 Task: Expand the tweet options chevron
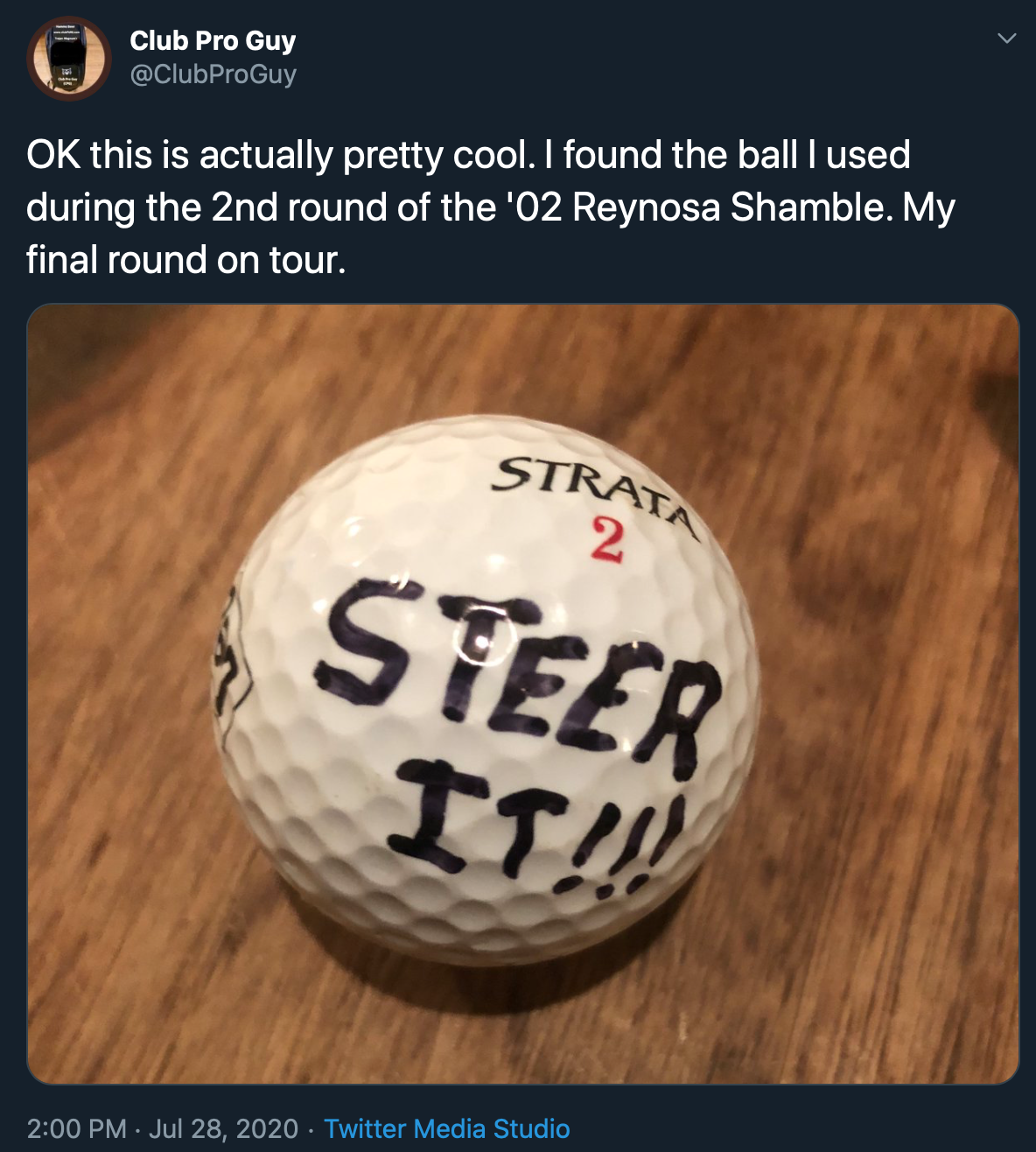coord(1007,39)
